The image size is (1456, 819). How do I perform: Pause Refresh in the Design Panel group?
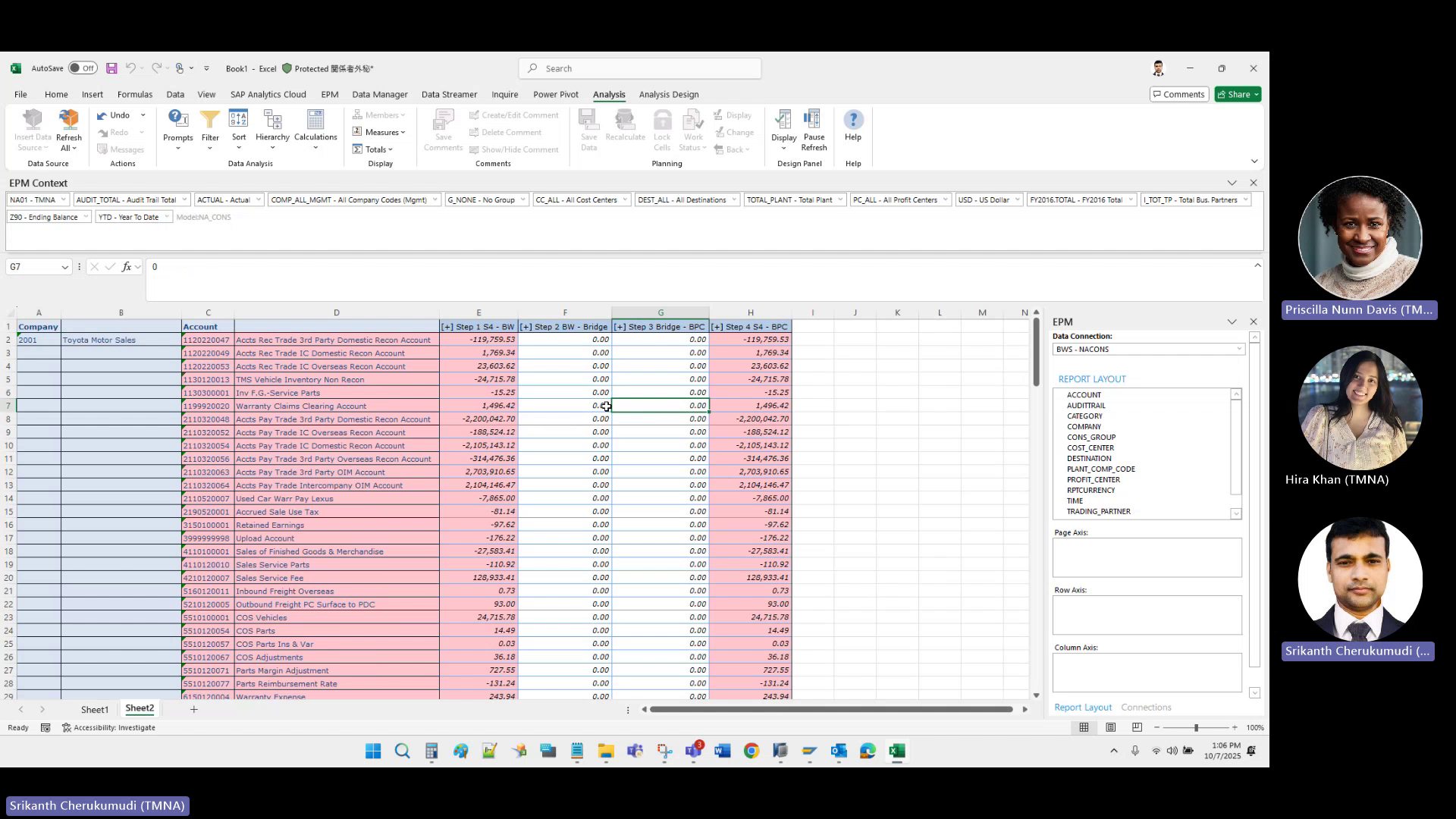point(814,129)
